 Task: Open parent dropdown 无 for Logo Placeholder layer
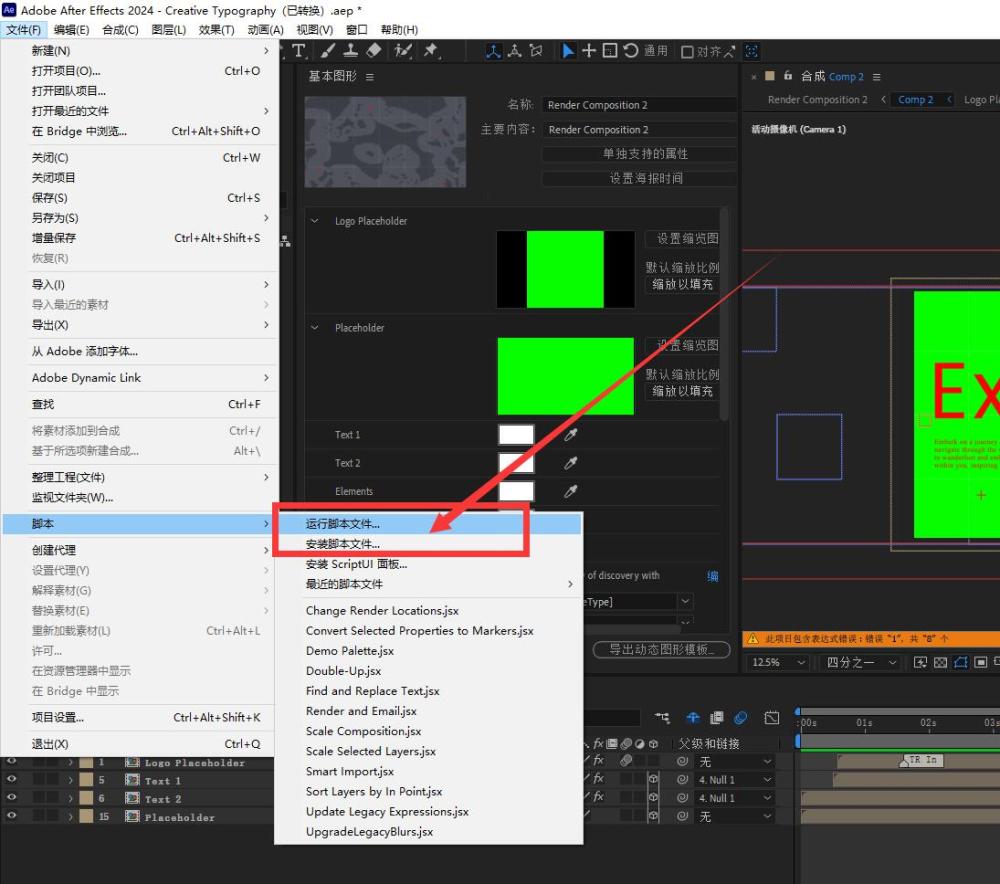(735, 762)
